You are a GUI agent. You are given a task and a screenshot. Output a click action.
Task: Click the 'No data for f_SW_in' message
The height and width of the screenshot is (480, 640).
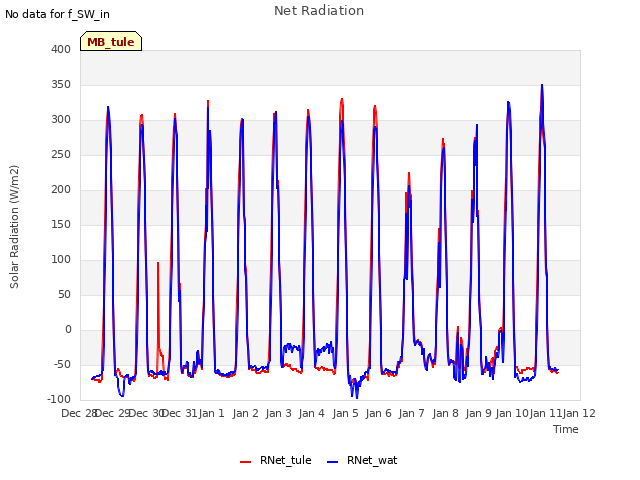[57, 14]
